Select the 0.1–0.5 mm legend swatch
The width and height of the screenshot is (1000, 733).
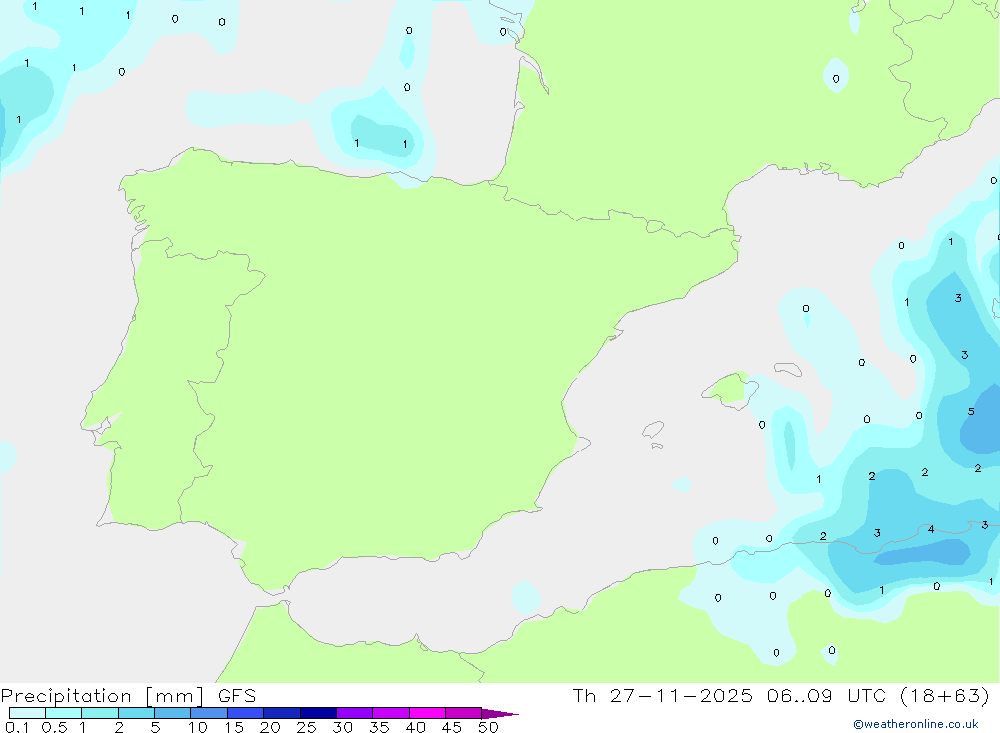point(27,713)
